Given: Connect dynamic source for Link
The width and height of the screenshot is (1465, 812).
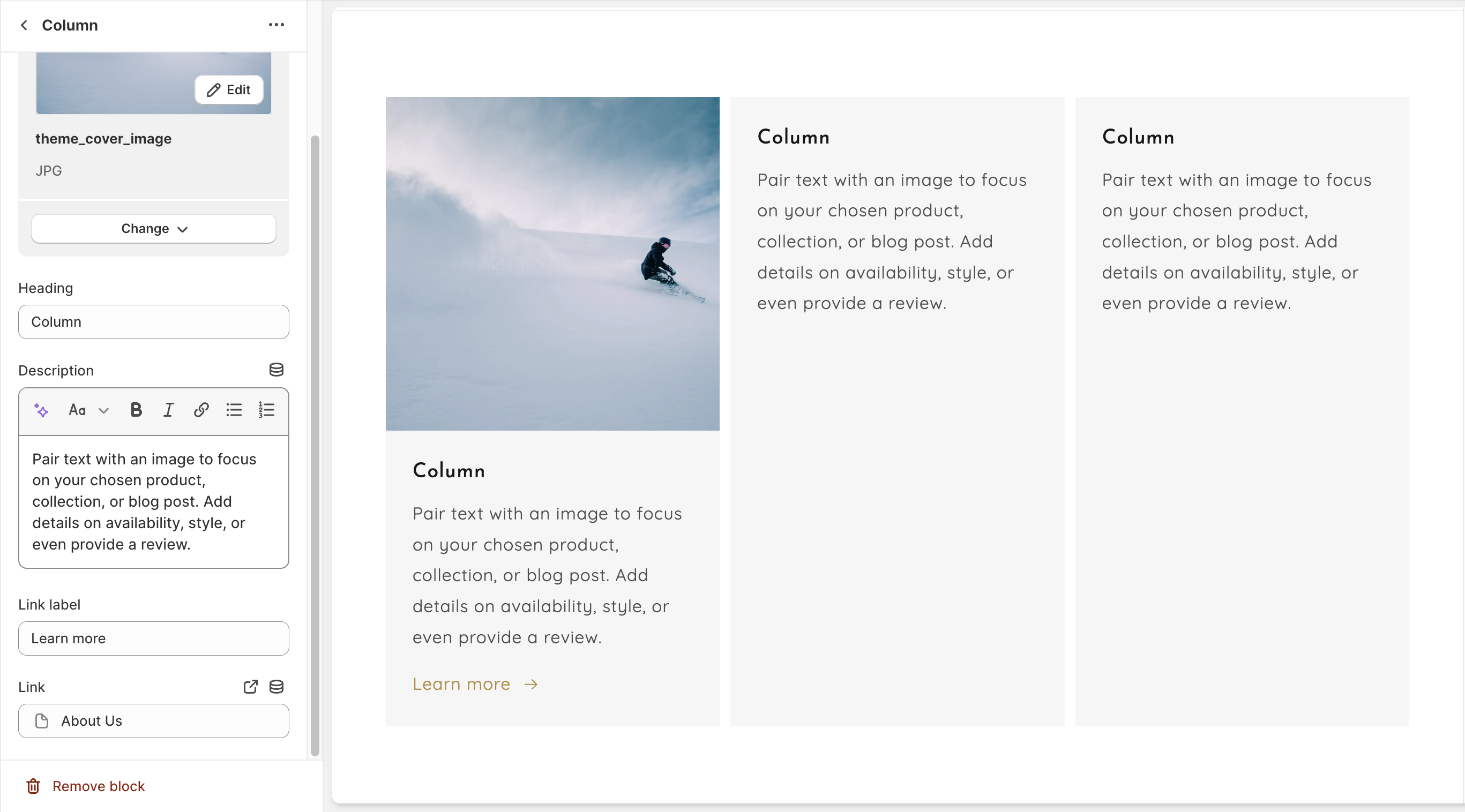Looking at the screenshot, I should [276, 687].
